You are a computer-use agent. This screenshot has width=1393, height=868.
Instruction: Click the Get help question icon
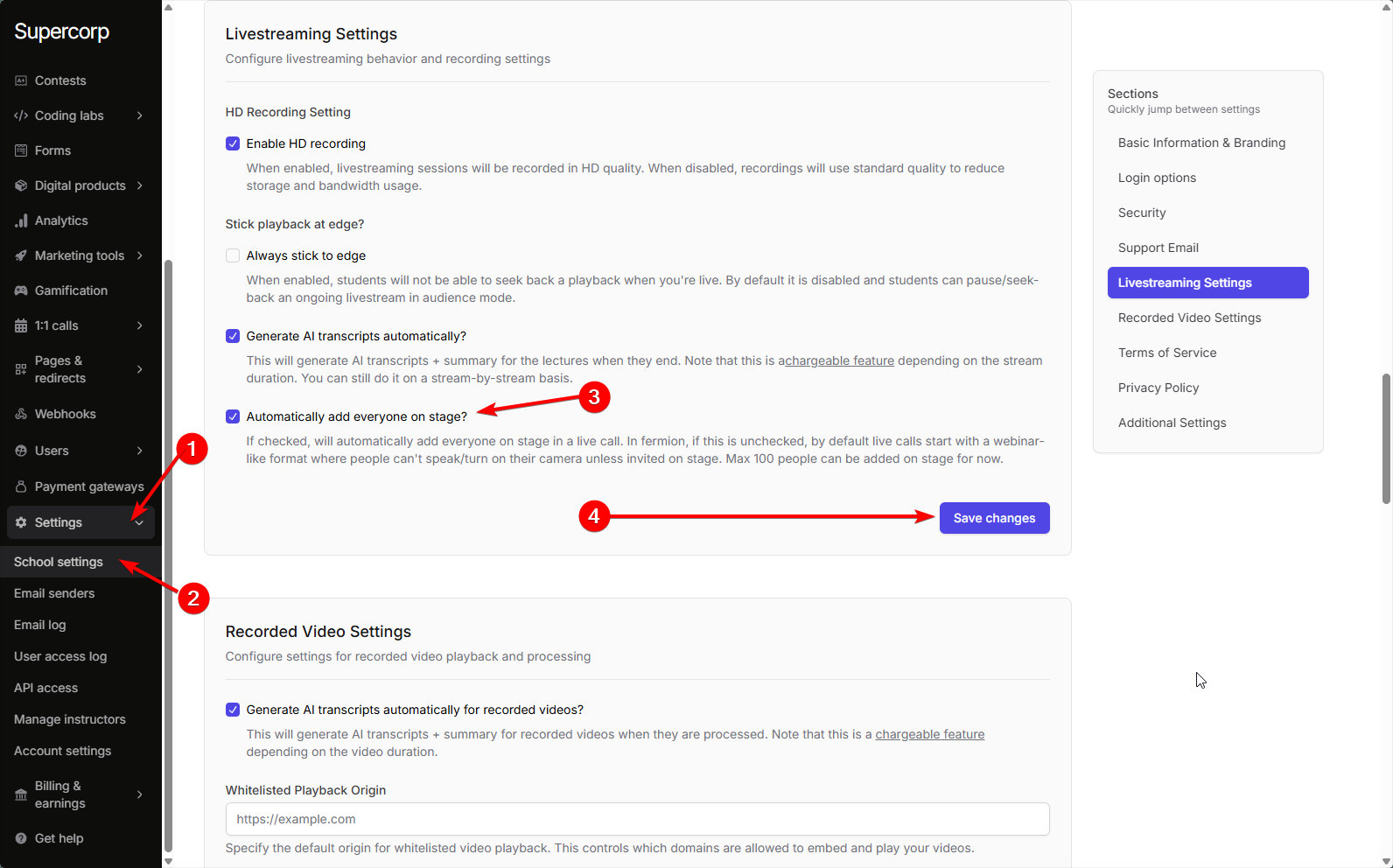click(21, 838)
